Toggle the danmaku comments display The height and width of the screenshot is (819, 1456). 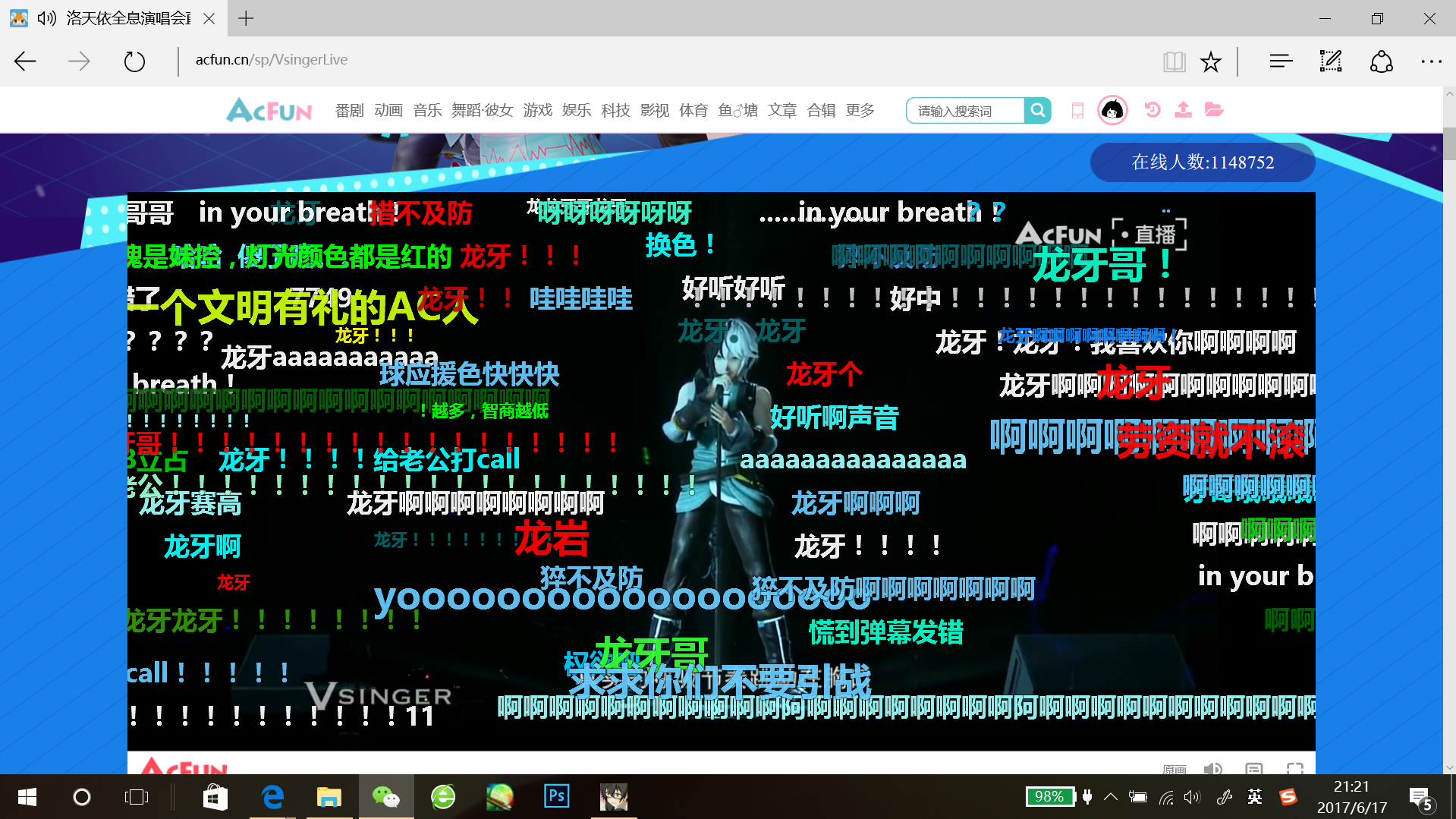coord(1253,768)
